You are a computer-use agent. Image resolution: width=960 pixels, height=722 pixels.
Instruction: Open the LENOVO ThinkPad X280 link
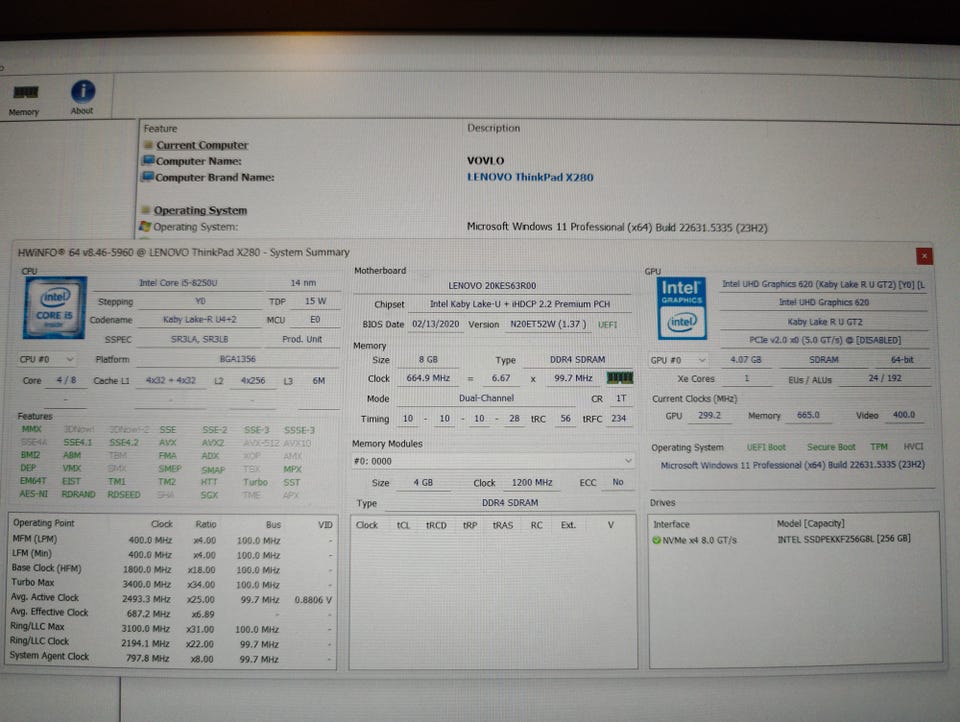(x=530, y=177)
